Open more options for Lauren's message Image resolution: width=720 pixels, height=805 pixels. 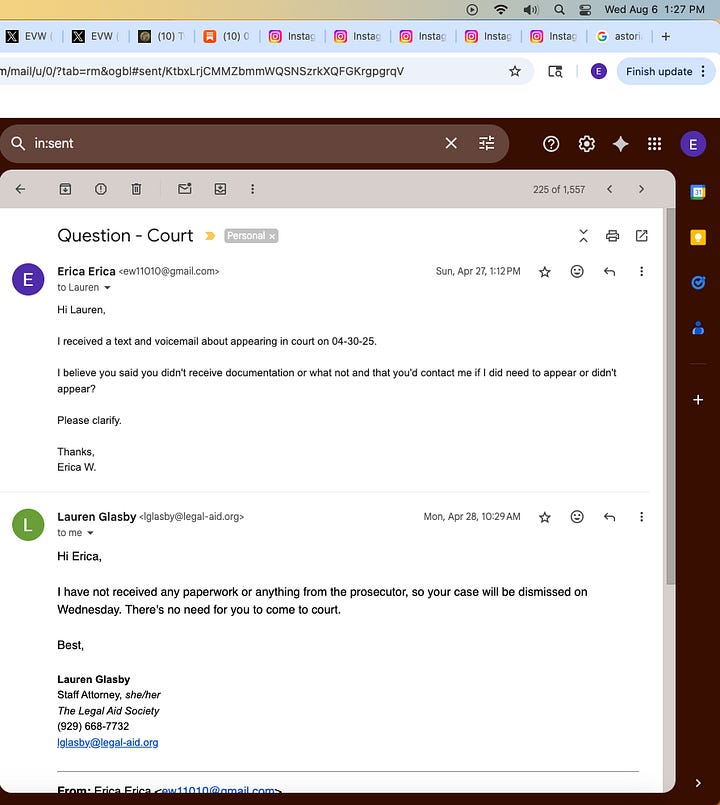641,516
